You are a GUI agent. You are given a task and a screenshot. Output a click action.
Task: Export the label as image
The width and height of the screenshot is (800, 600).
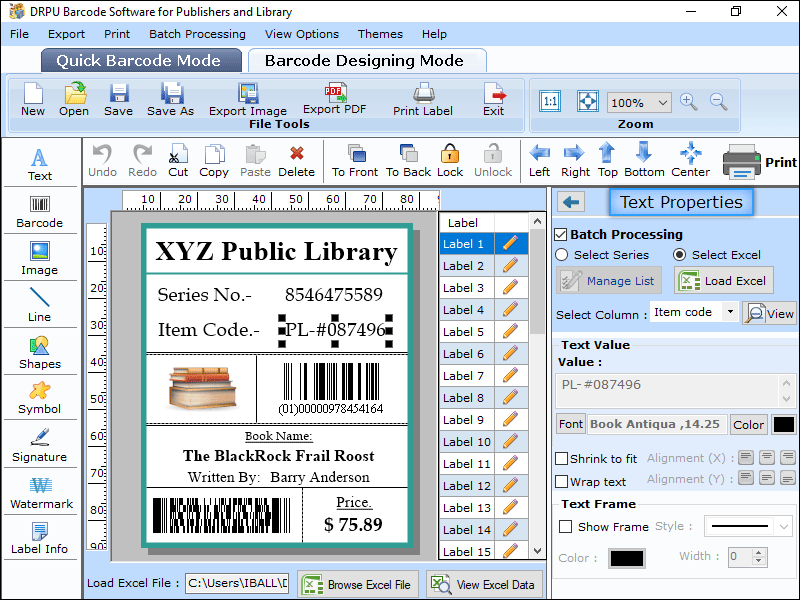tap(248, 99)
